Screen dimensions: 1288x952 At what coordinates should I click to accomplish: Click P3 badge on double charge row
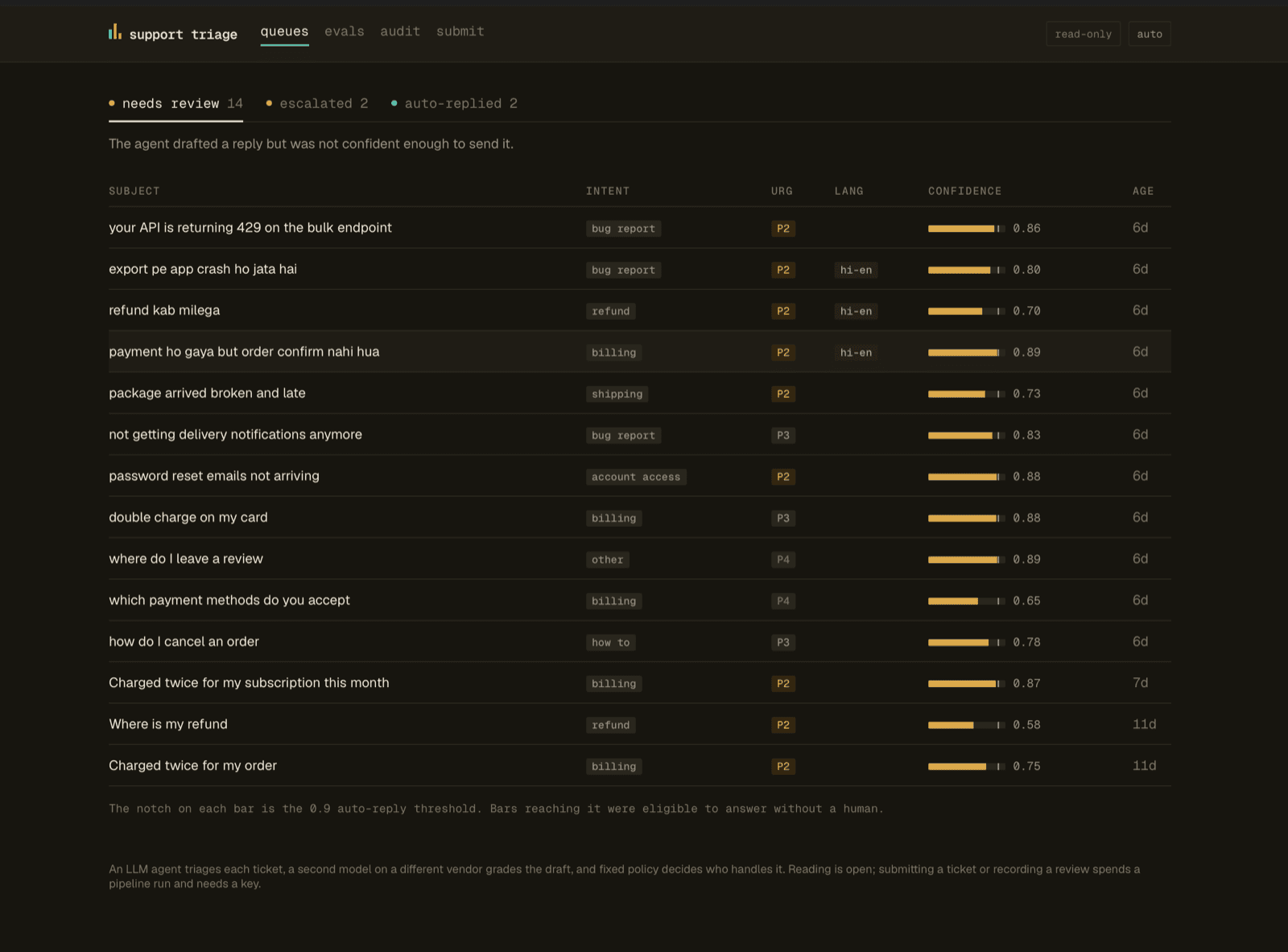coord(783,518)
